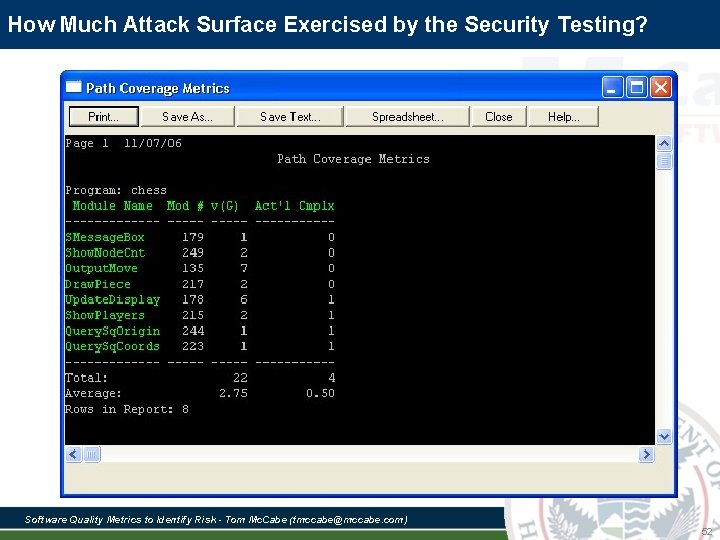
Task: Click the average v(G) value 2.75
Action: [233, 394]
